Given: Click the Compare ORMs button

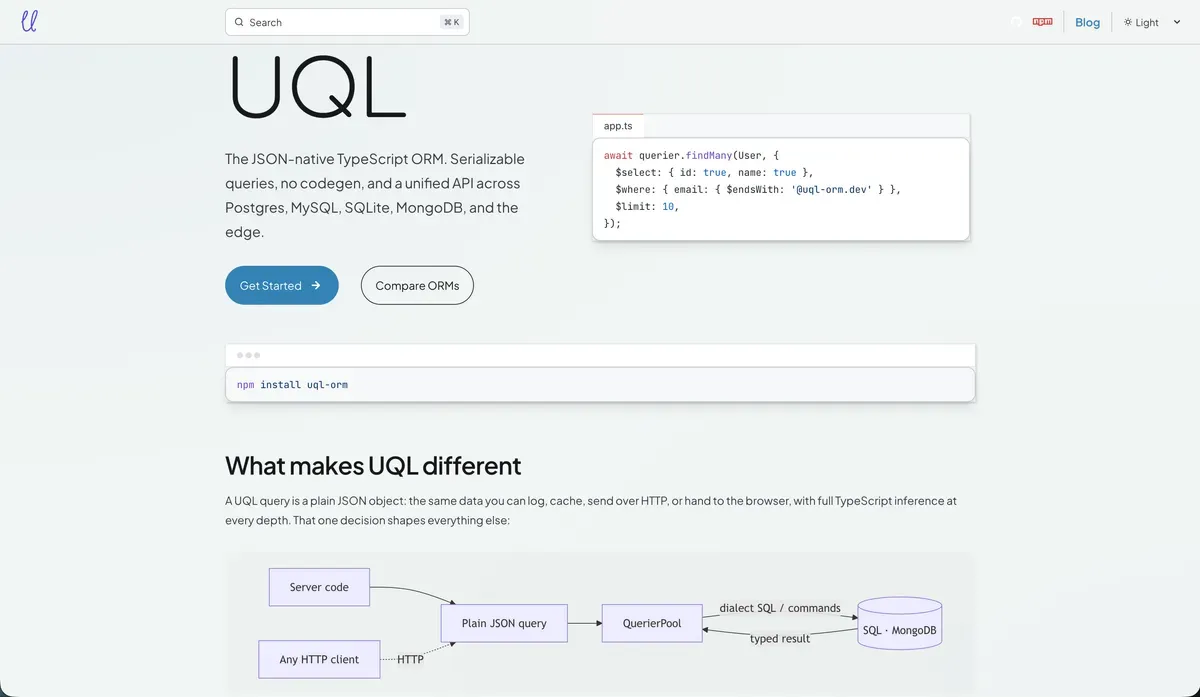Looking at the screenshot, I should [417, 285].
